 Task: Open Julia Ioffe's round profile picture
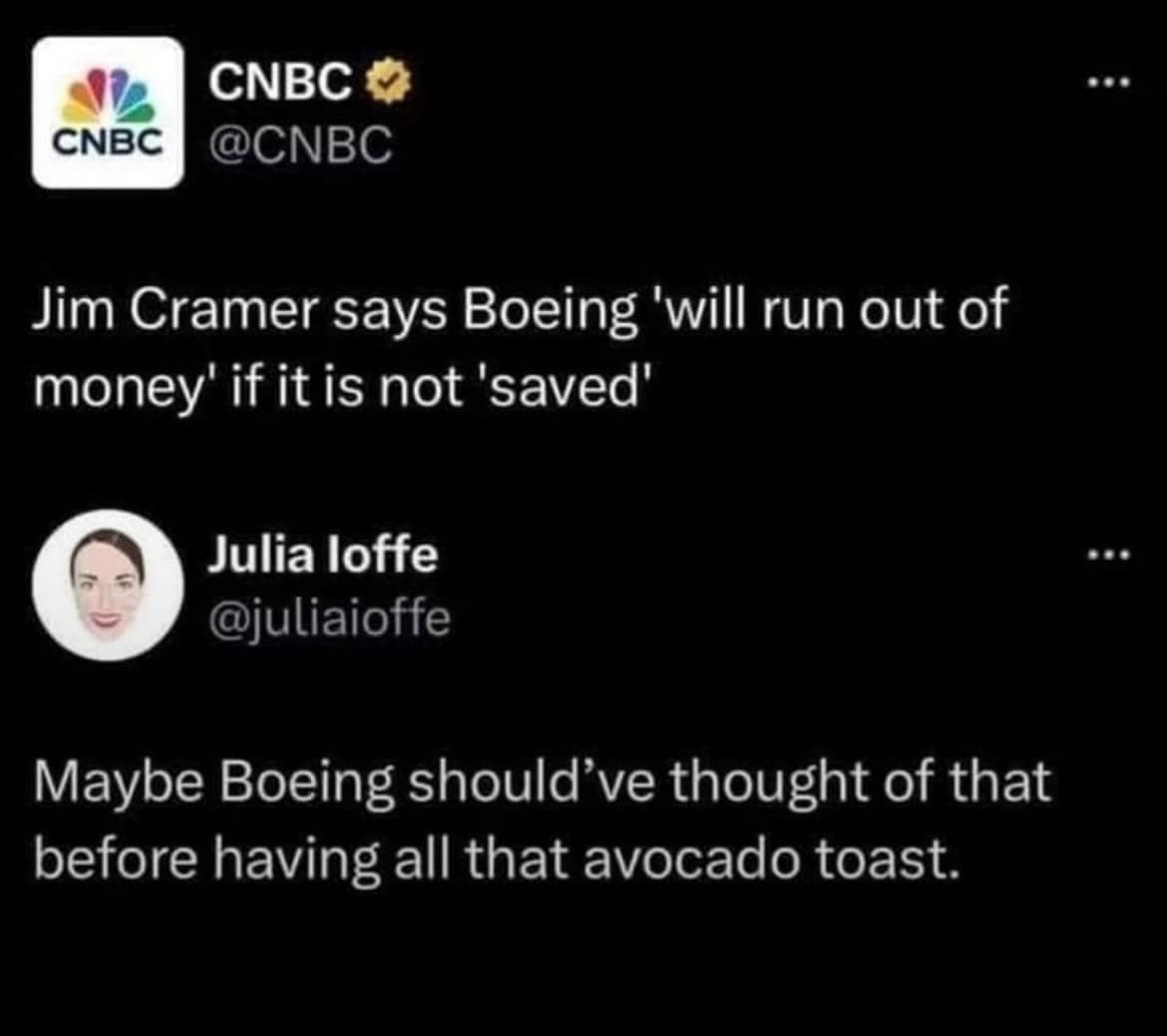point(108,584)
